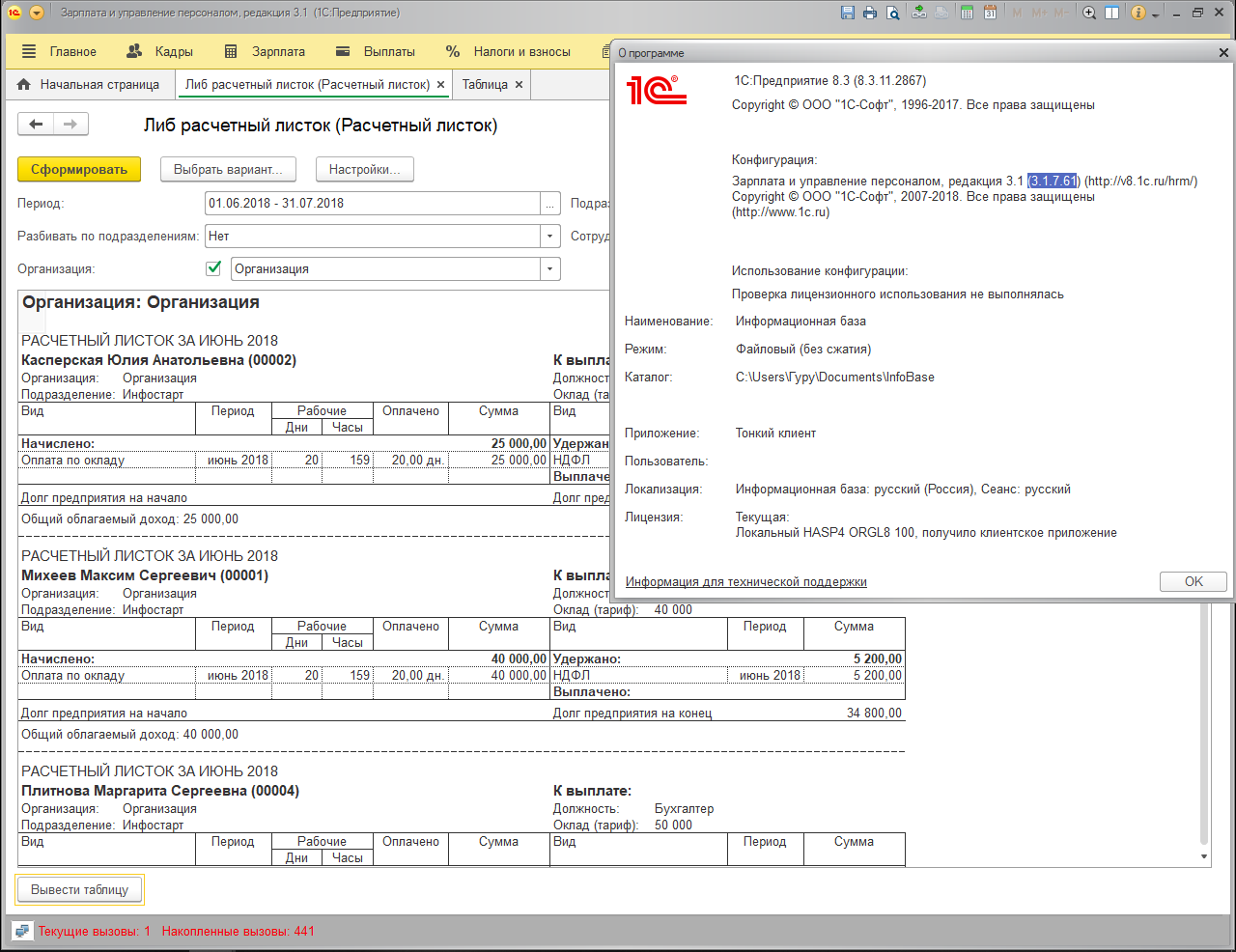The width and height of the screenshot is (1236, 952).
Task: Click the Накопленные вызовы: 441 status text
Action: [x=239, y=932]
